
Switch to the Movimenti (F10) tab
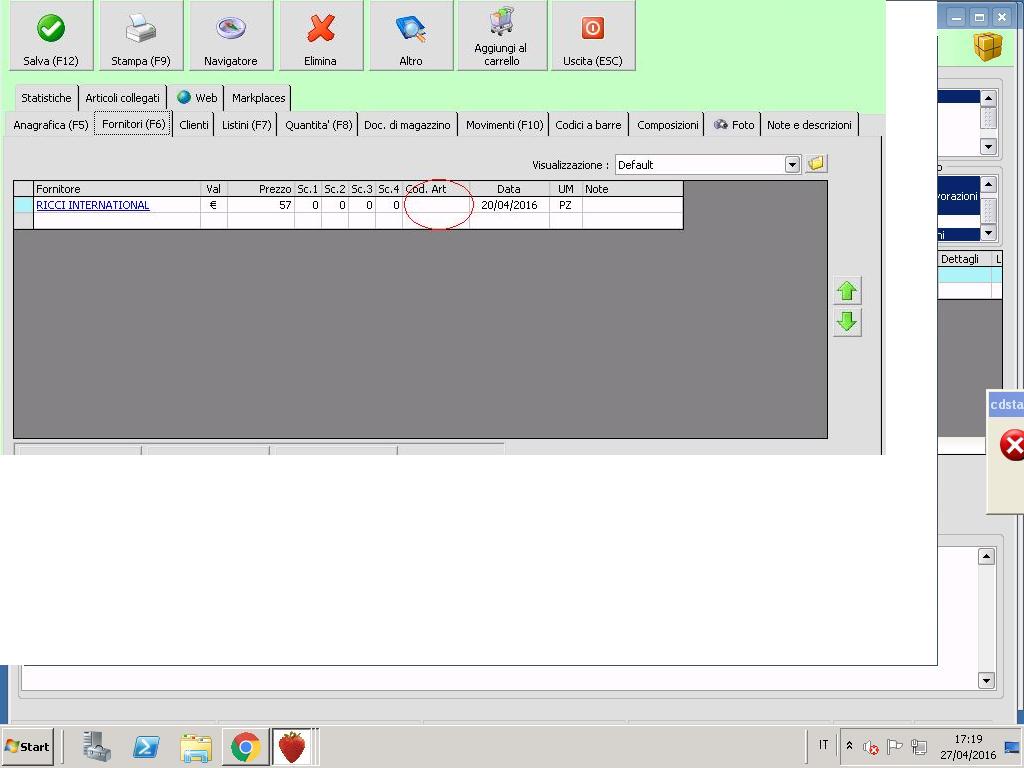[504, 125]
